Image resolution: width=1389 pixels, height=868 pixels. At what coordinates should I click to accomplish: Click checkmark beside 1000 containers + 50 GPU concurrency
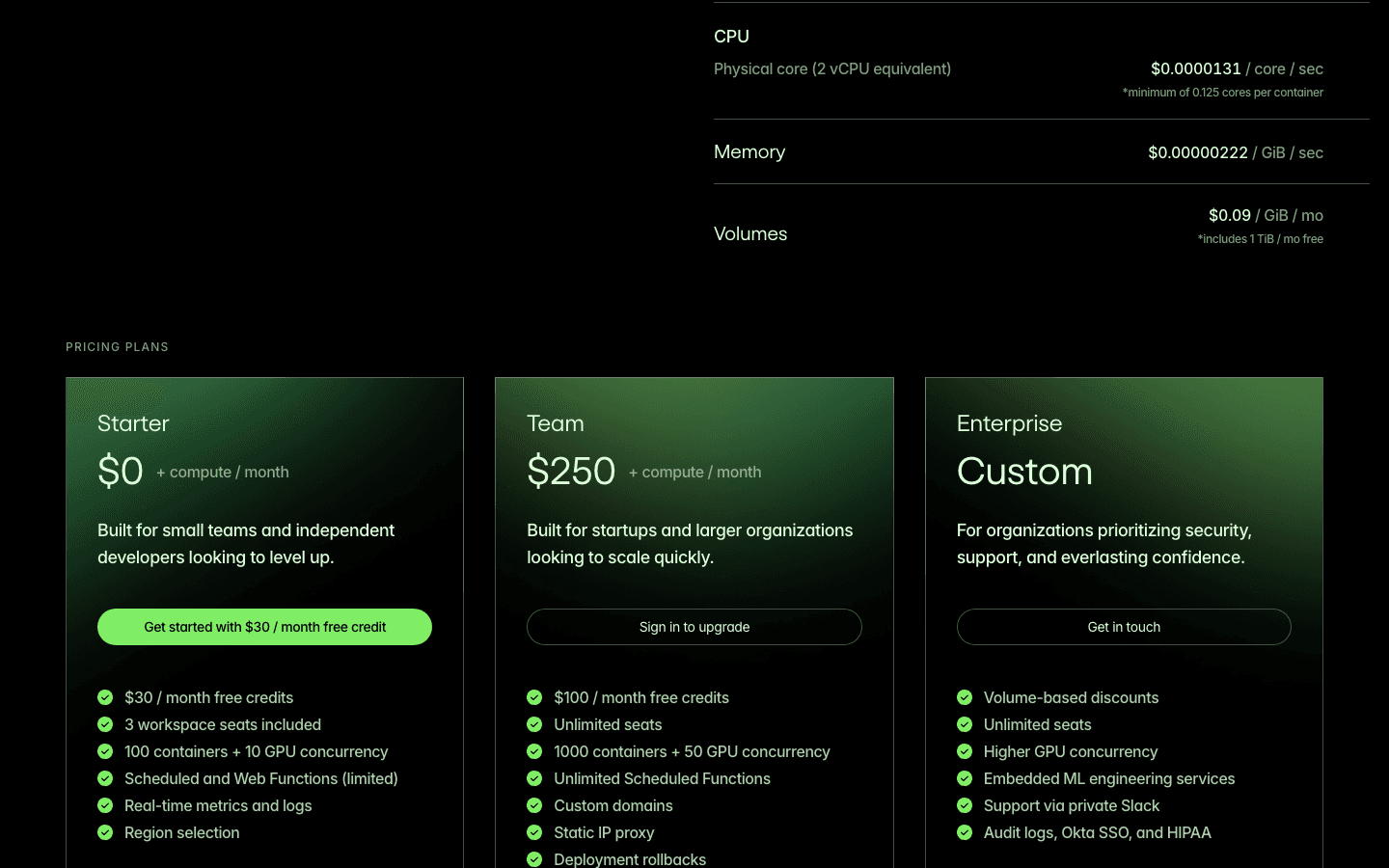tap(534, 751)
